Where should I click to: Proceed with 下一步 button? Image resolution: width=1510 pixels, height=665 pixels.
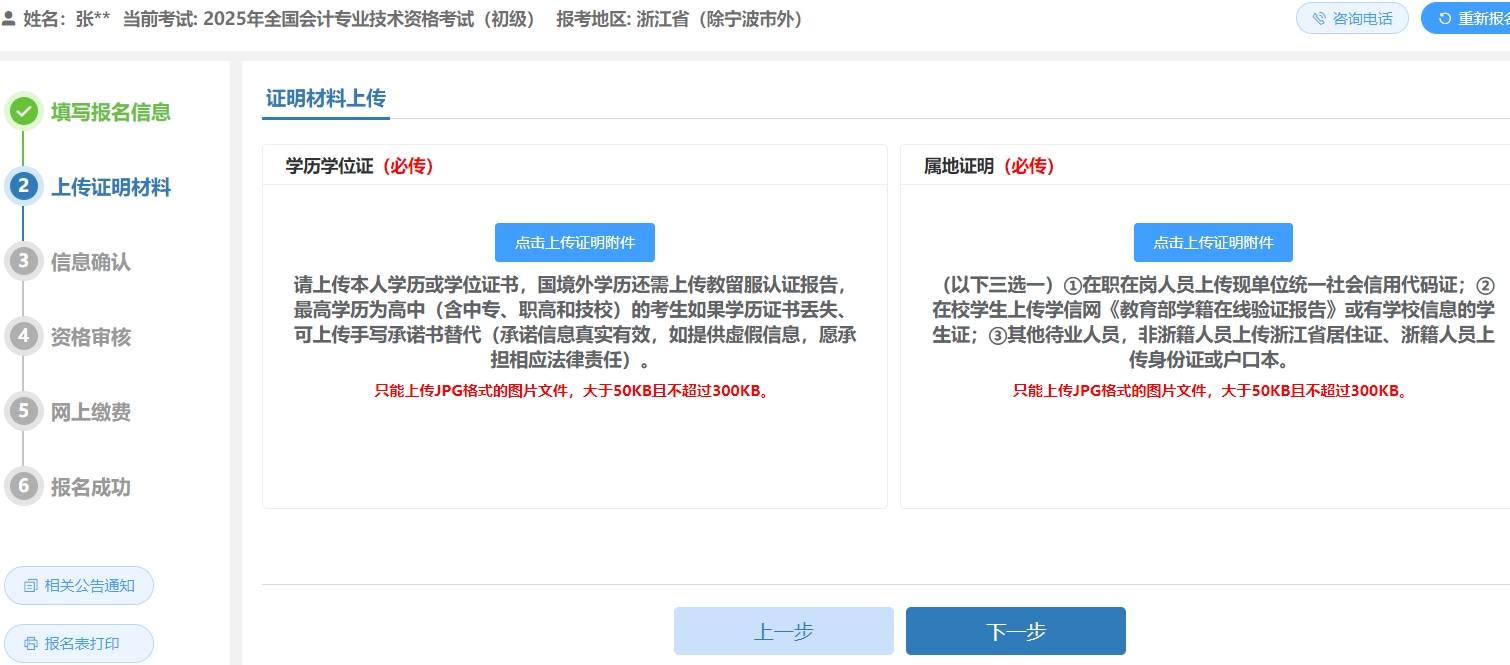[x=1015, y=631]
